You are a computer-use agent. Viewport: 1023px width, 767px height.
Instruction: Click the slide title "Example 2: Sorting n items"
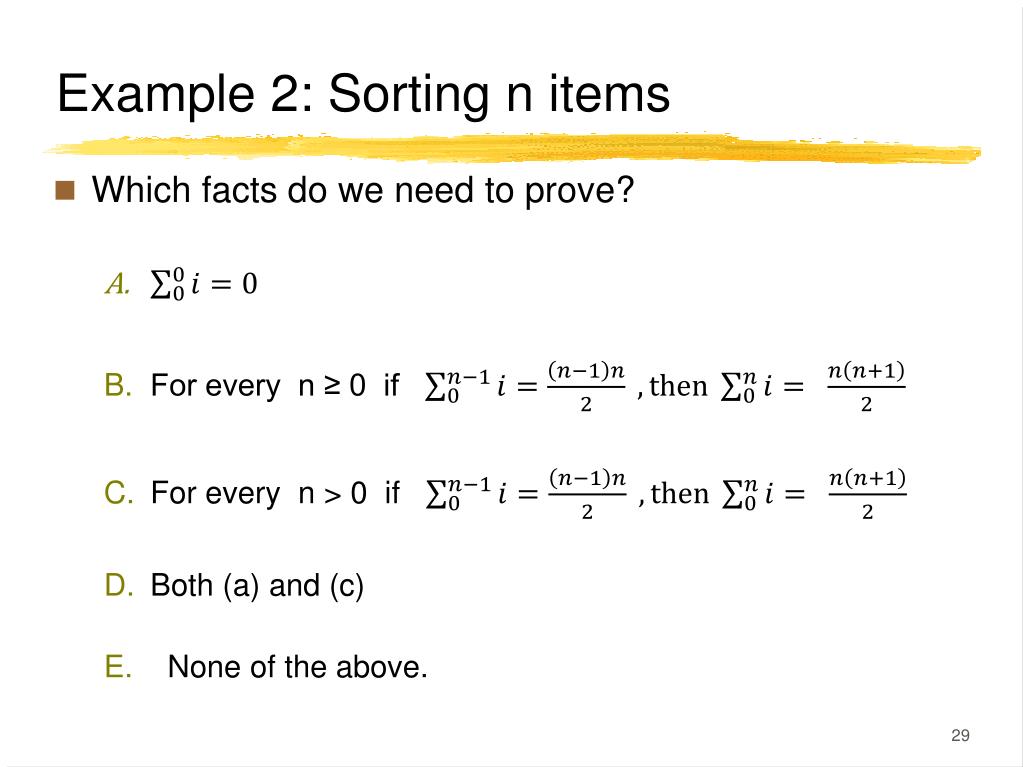[363, 95]
